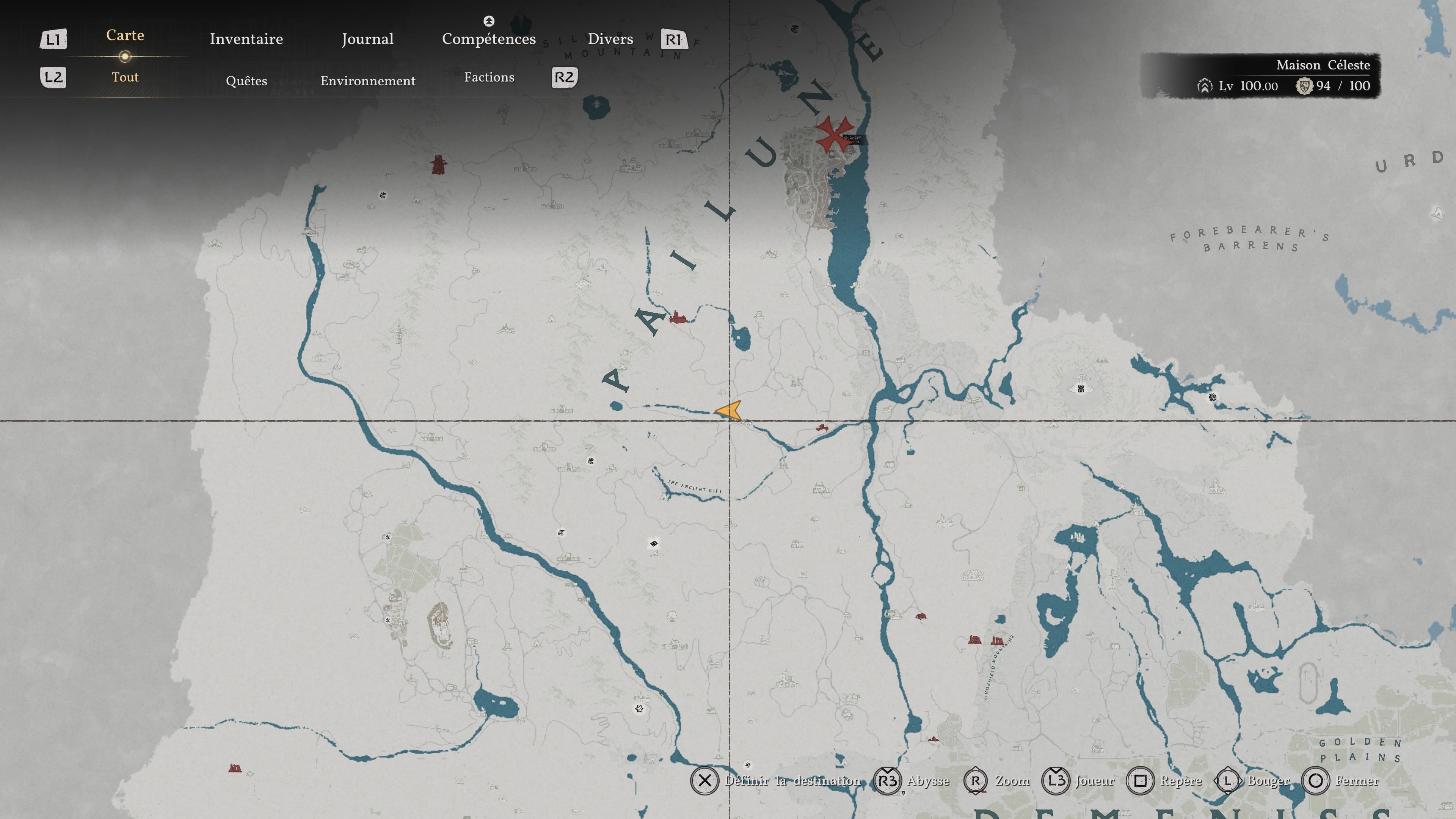Click Définir la destination

pyautogui.click(x=792, y=781)
